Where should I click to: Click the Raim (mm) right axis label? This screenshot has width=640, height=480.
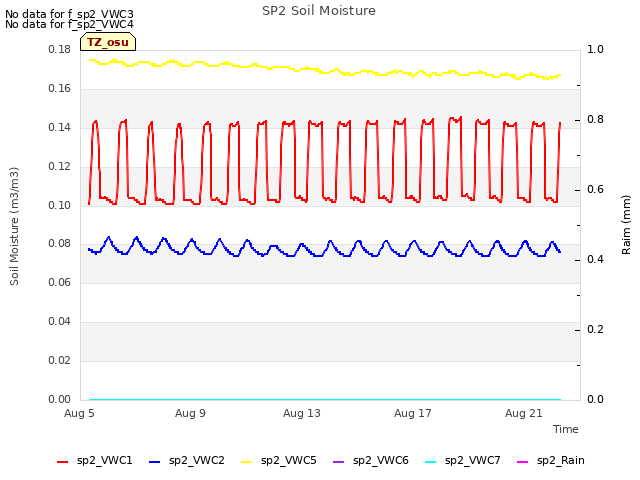(626, 225)
